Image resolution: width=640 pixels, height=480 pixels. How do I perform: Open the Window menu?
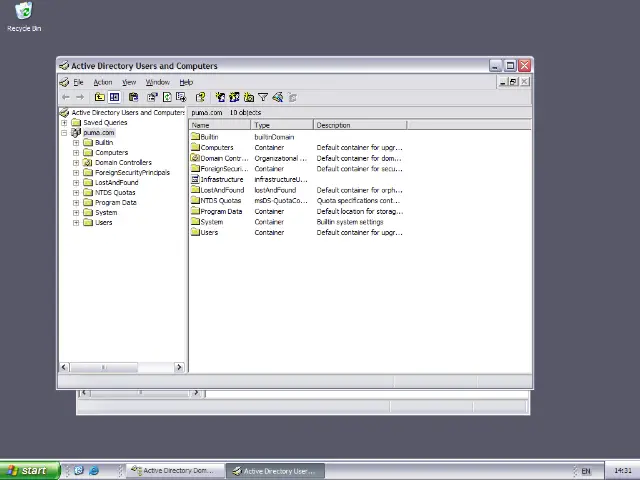(x=158, y=82)
